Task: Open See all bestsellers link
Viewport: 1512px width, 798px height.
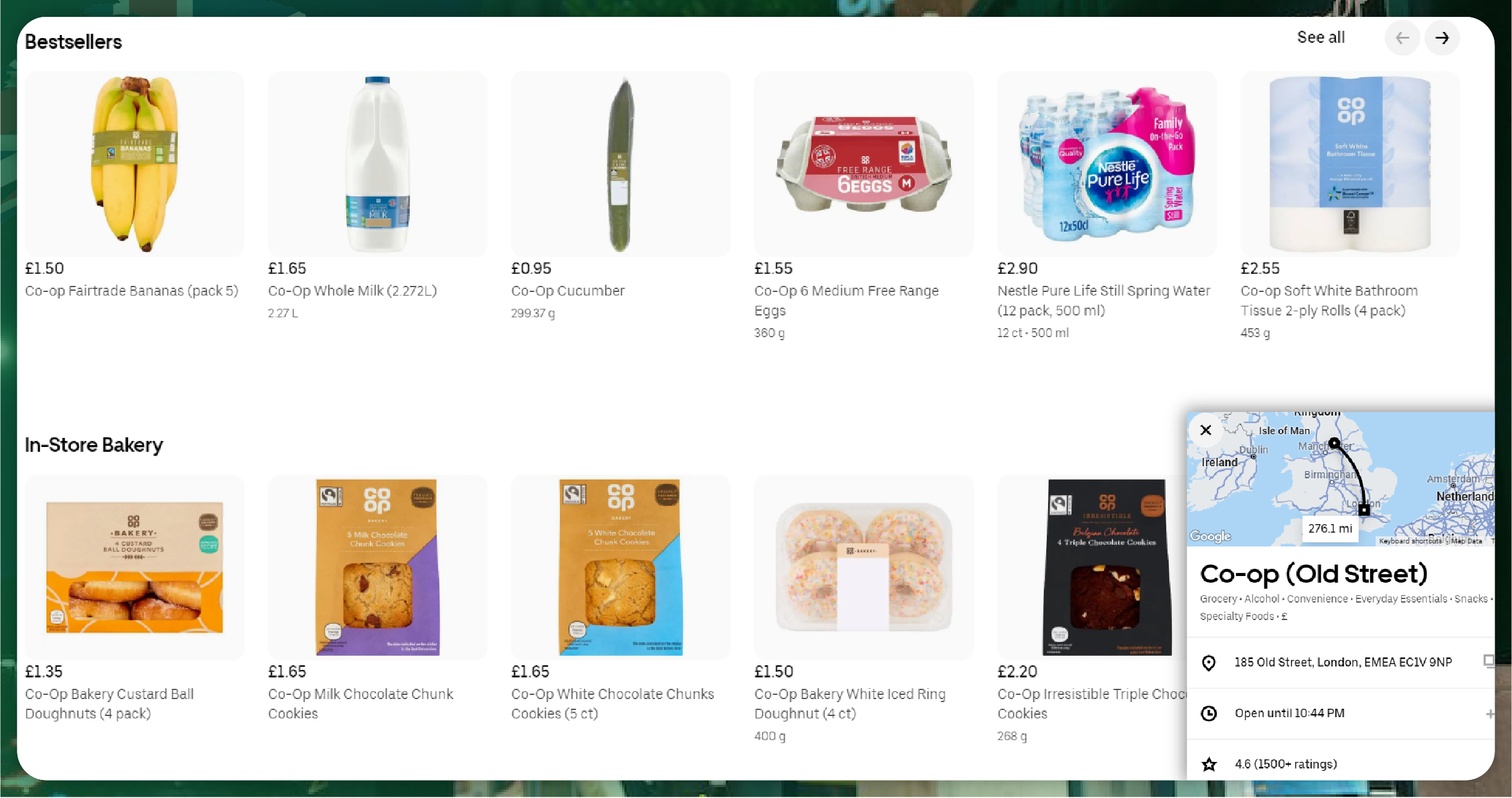Action: click(1320, 37)
